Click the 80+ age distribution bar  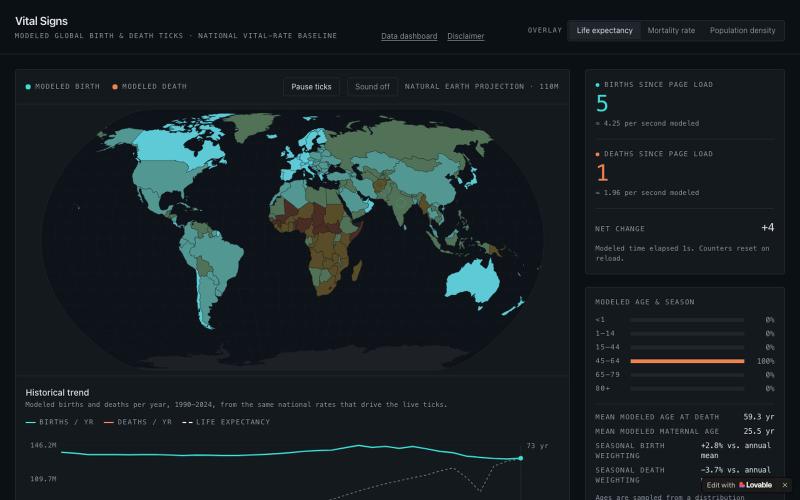coord(687,389)
